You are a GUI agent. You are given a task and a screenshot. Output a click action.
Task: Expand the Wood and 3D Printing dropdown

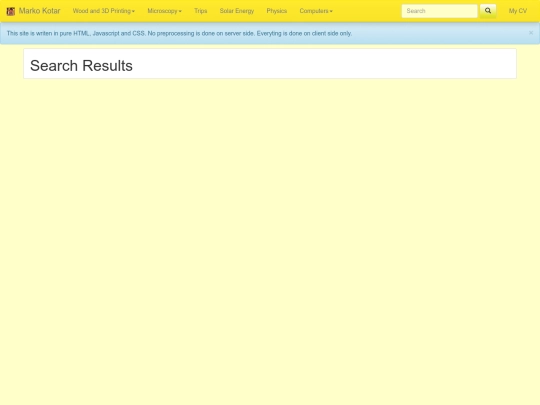pyautogui.click(x=104, y=11)
